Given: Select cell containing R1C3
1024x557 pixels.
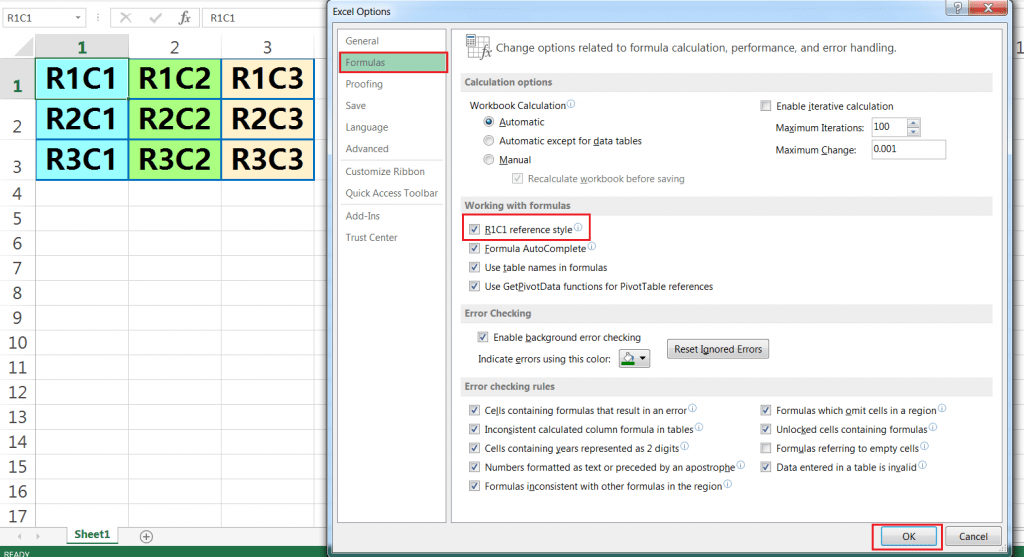Looking at the screenshot, I should (x=268, y=79).
